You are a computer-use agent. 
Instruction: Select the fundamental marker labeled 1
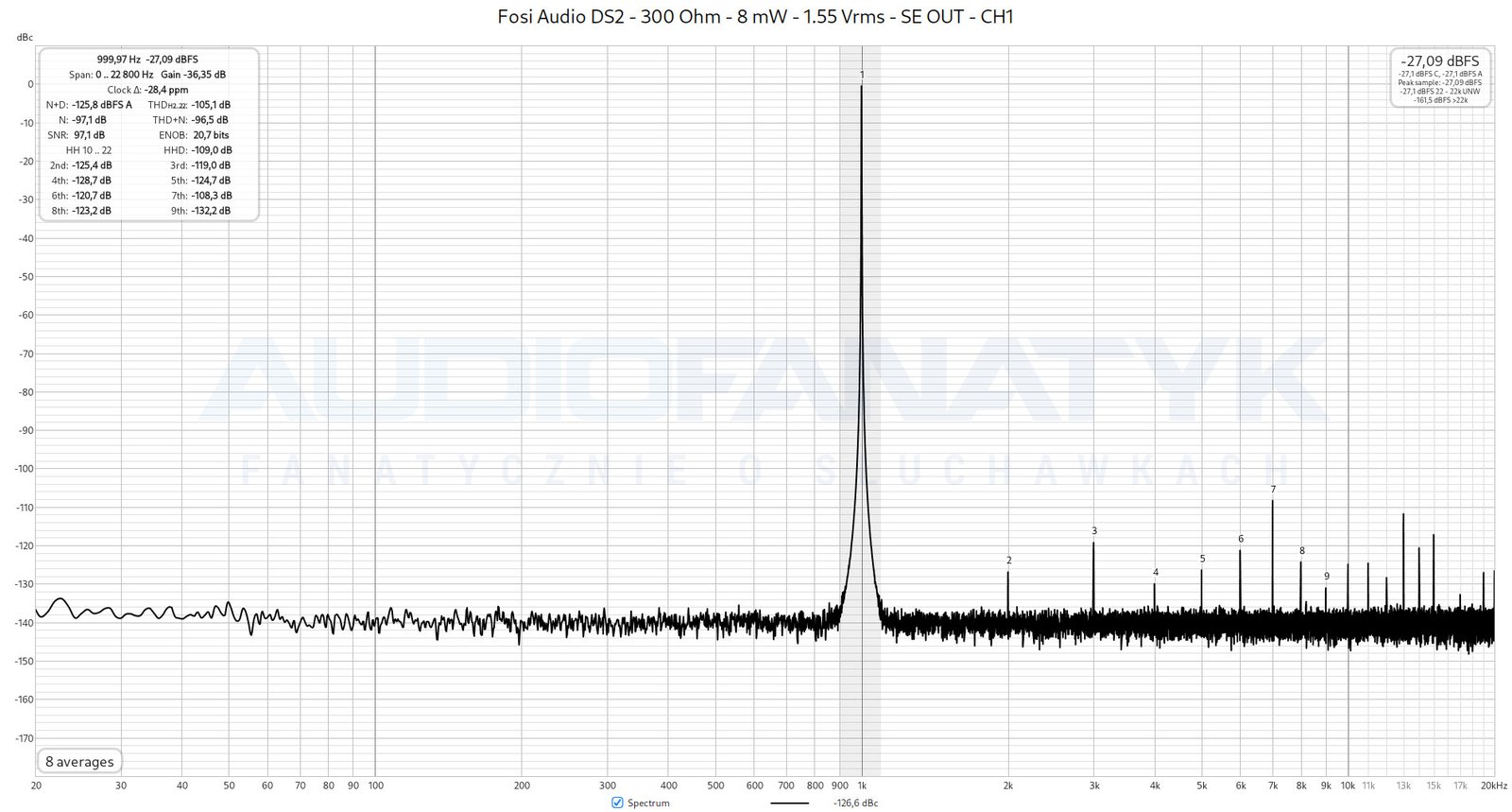click(x=862, y=75)
